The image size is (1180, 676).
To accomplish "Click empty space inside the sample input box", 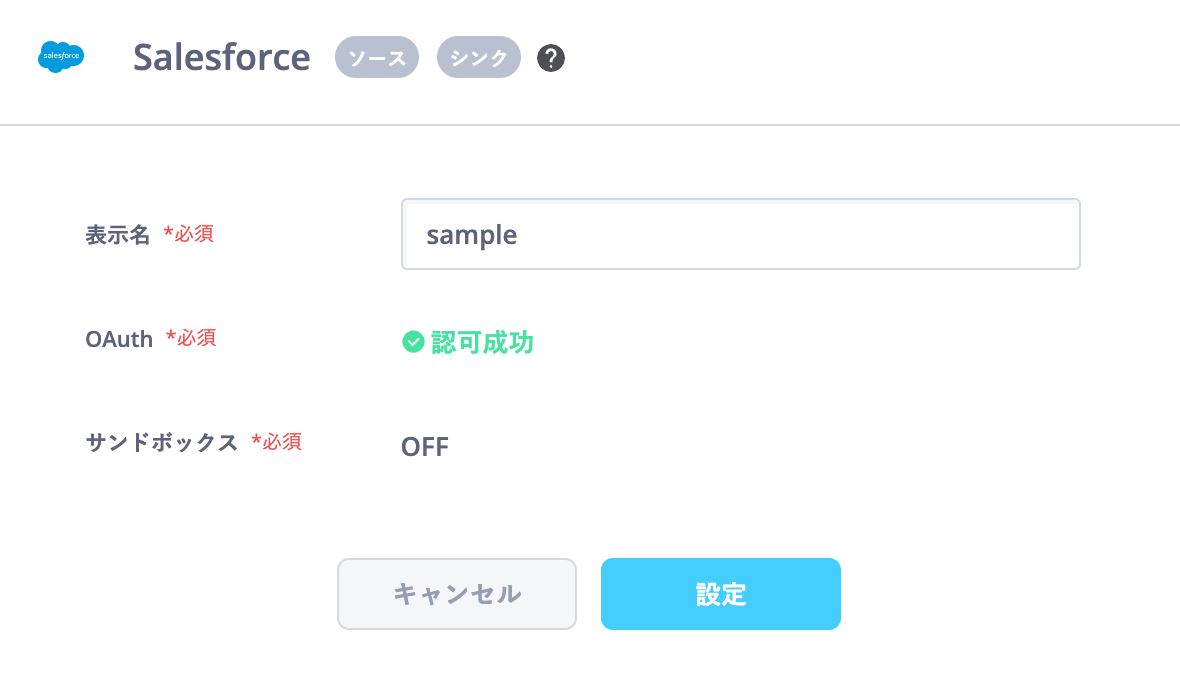I will 798,234.
